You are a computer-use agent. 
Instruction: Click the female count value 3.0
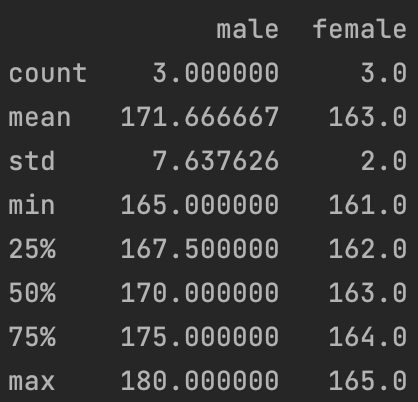384,73
